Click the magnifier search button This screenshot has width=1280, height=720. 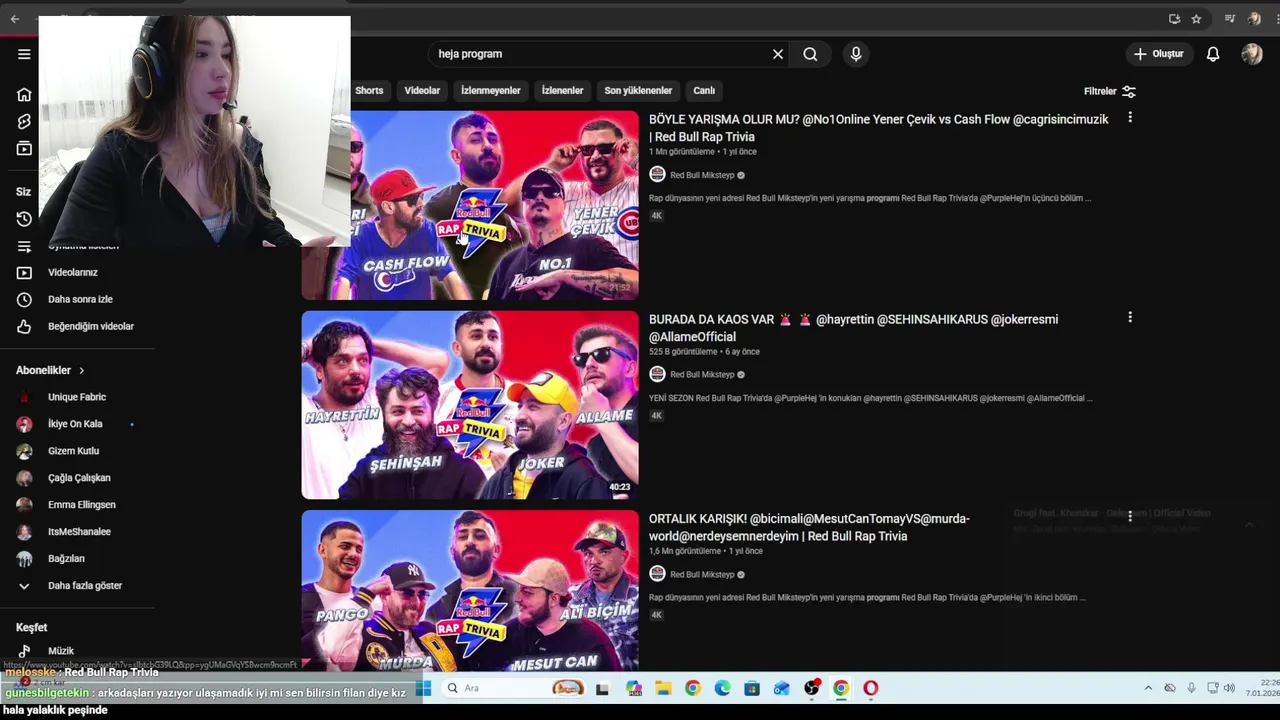810,54
